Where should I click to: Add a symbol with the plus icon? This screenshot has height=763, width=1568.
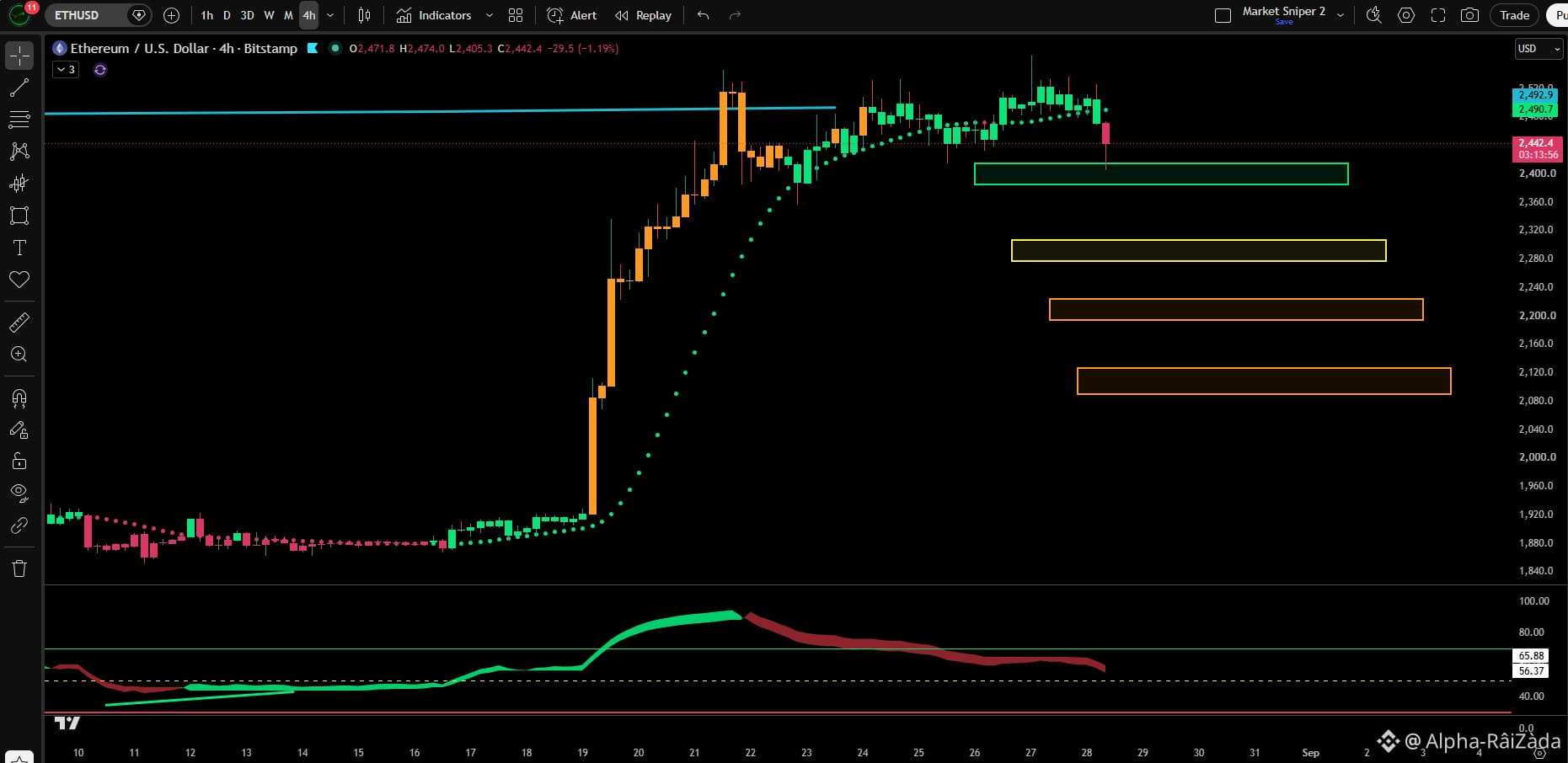click(x=171, y=15)
